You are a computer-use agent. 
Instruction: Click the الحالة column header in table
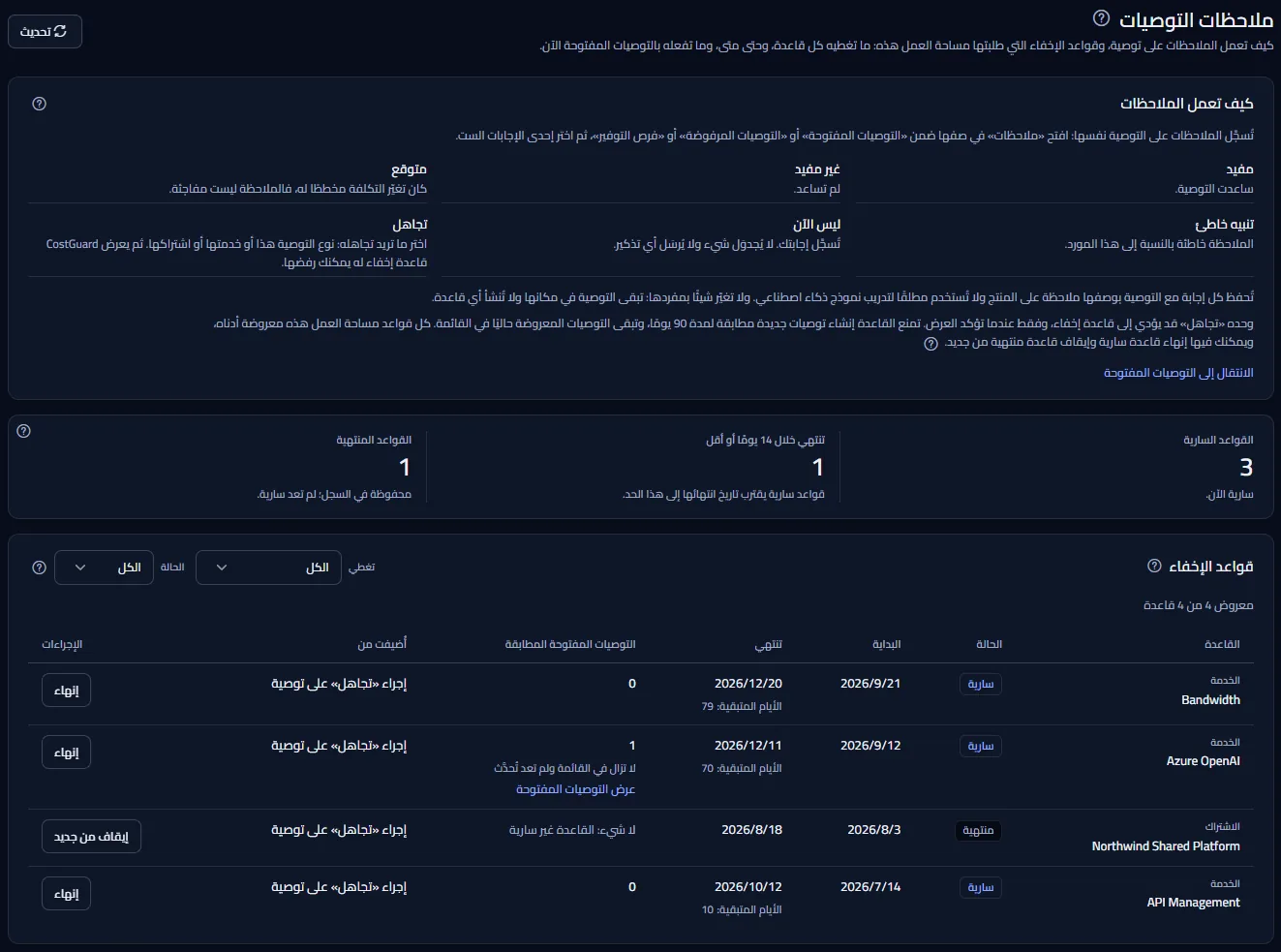point(989,644)
